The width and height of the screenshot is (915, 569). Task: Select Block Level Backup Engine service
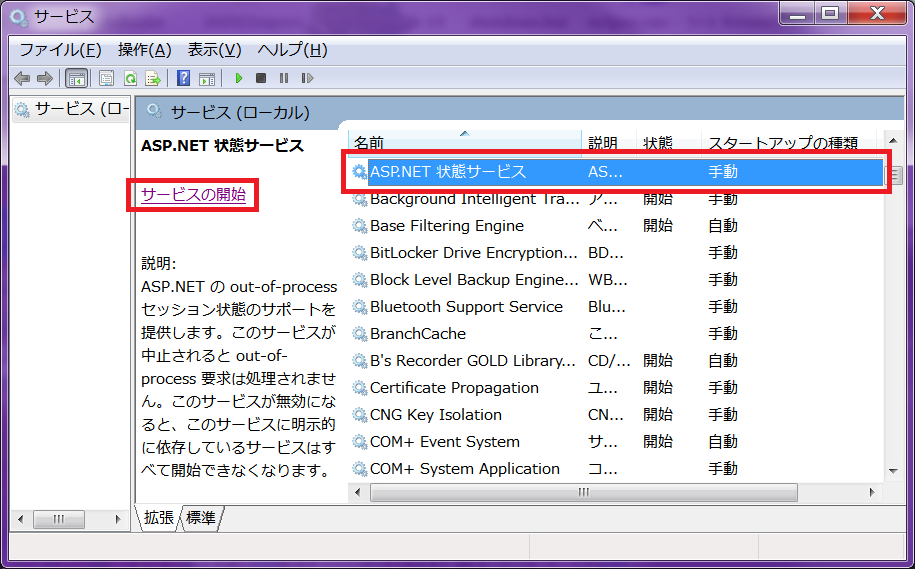coord(474,280)
